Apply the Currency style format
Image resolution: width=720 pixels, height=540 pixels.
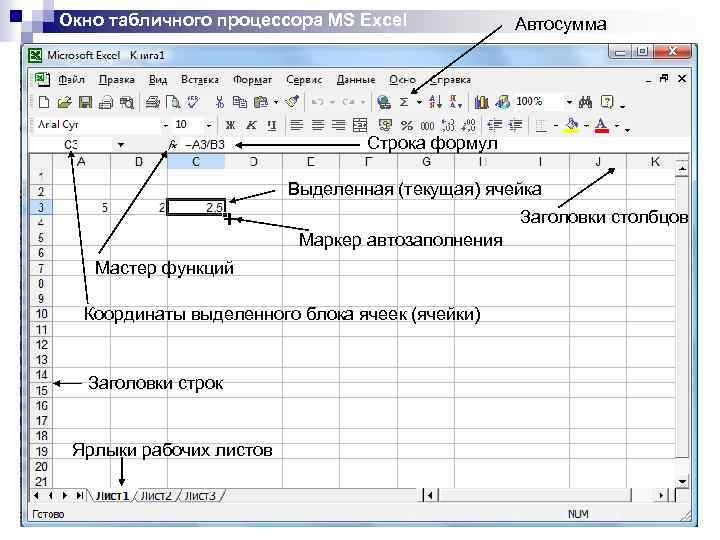(385, 125)
